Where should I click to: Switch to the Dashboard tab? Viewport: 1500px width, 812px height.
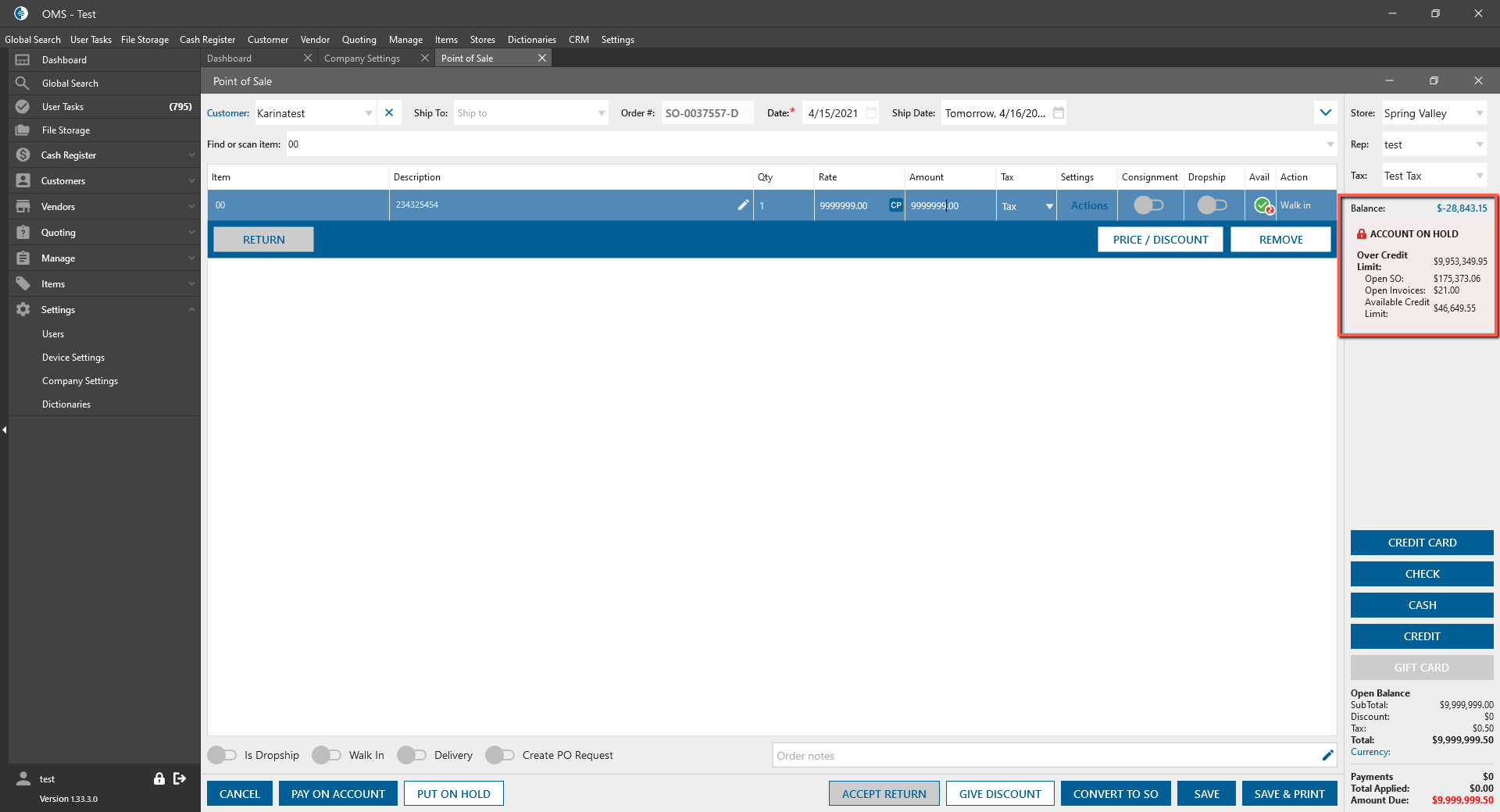pyautogui.click(x=229, y=58)
